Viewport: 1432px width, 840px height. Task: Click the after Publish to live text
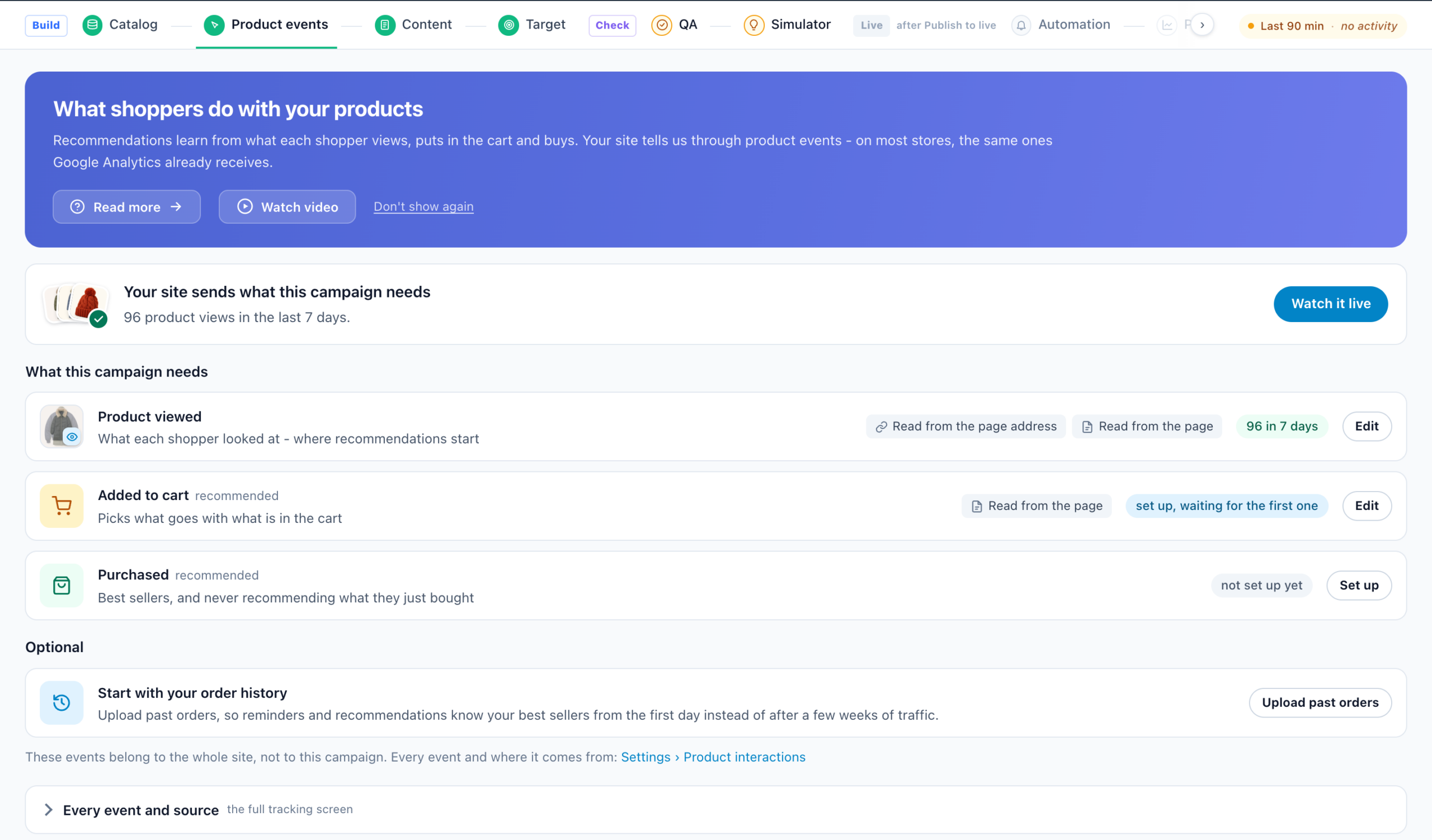[946, 25]
